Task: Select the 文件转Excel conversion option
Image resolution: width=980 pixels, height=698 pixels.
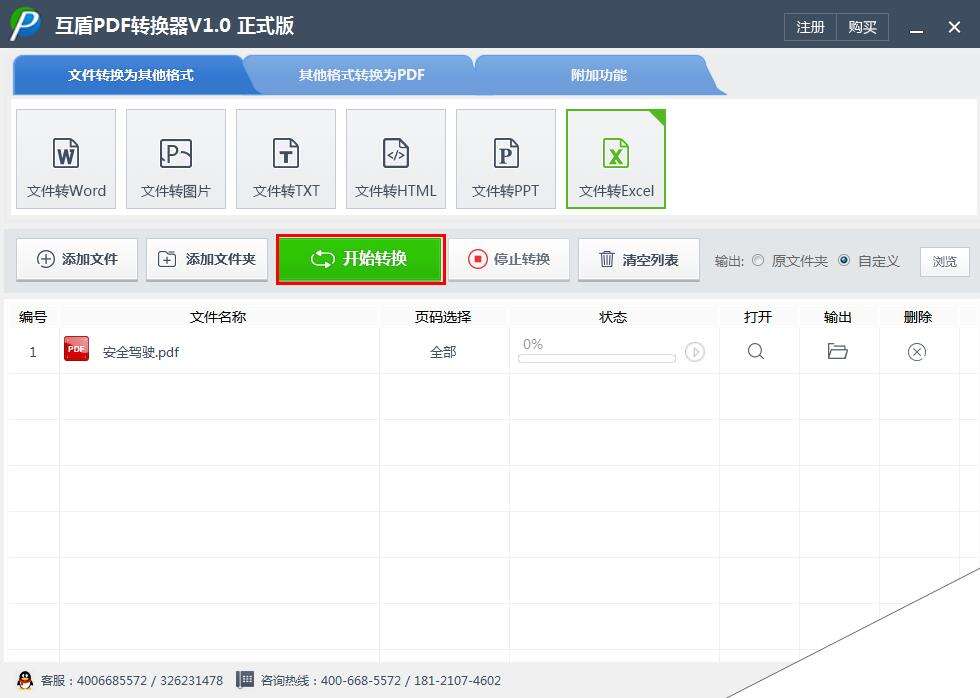Action: tap(616, 159)
